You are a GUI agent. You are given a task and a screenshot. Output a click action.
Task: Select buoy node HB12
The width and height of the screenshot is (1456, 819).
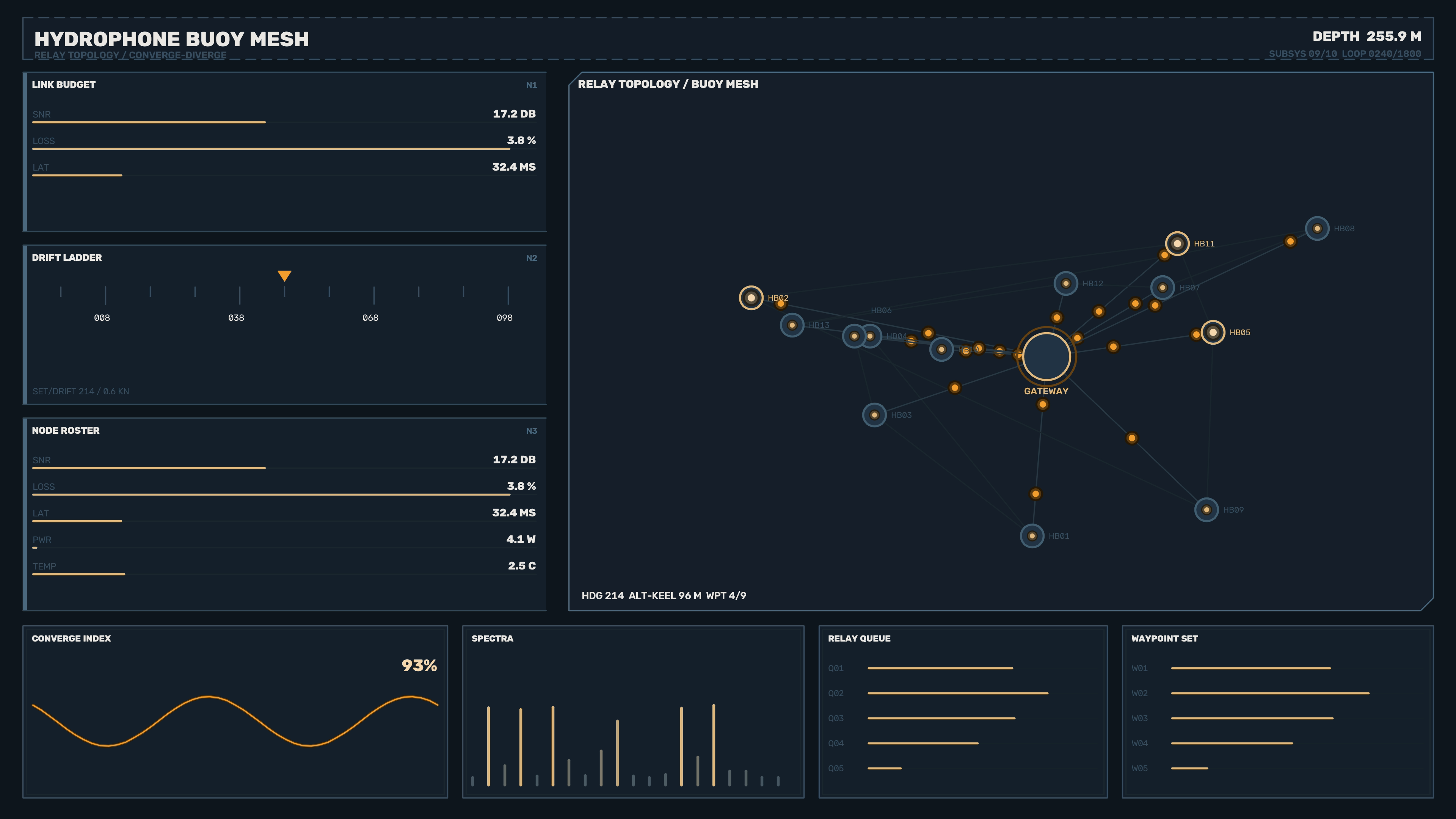(1065, 283)
